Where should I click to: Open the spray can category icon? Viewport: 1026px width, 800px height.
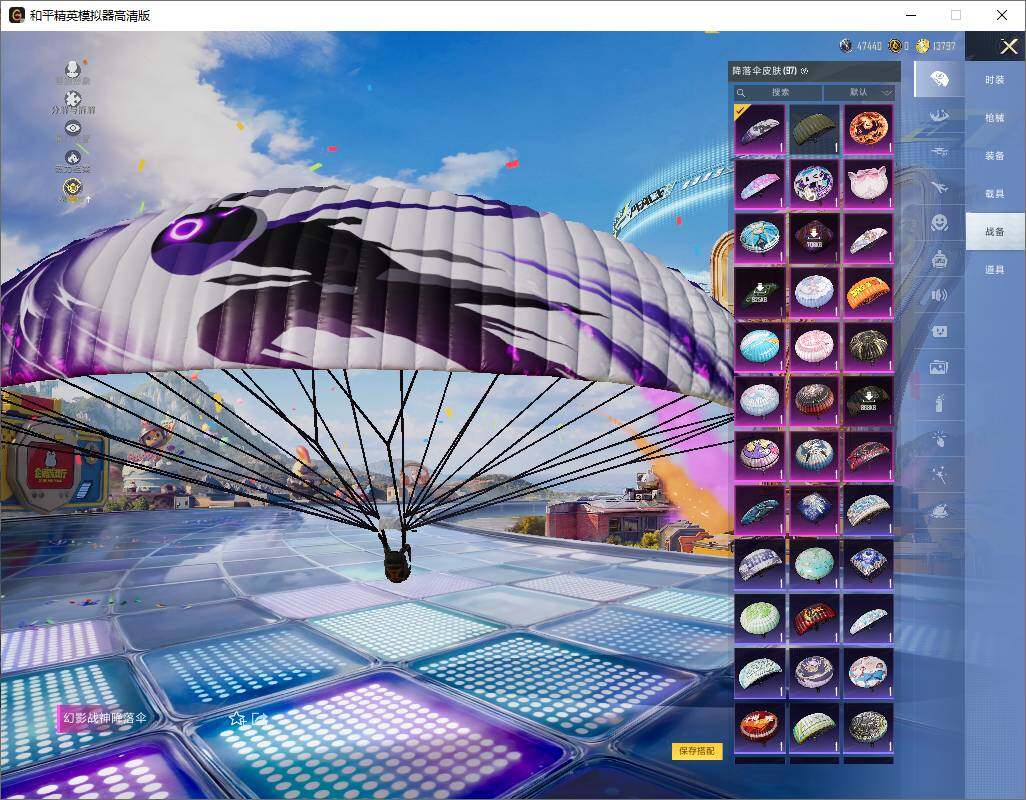coord(939,402)
